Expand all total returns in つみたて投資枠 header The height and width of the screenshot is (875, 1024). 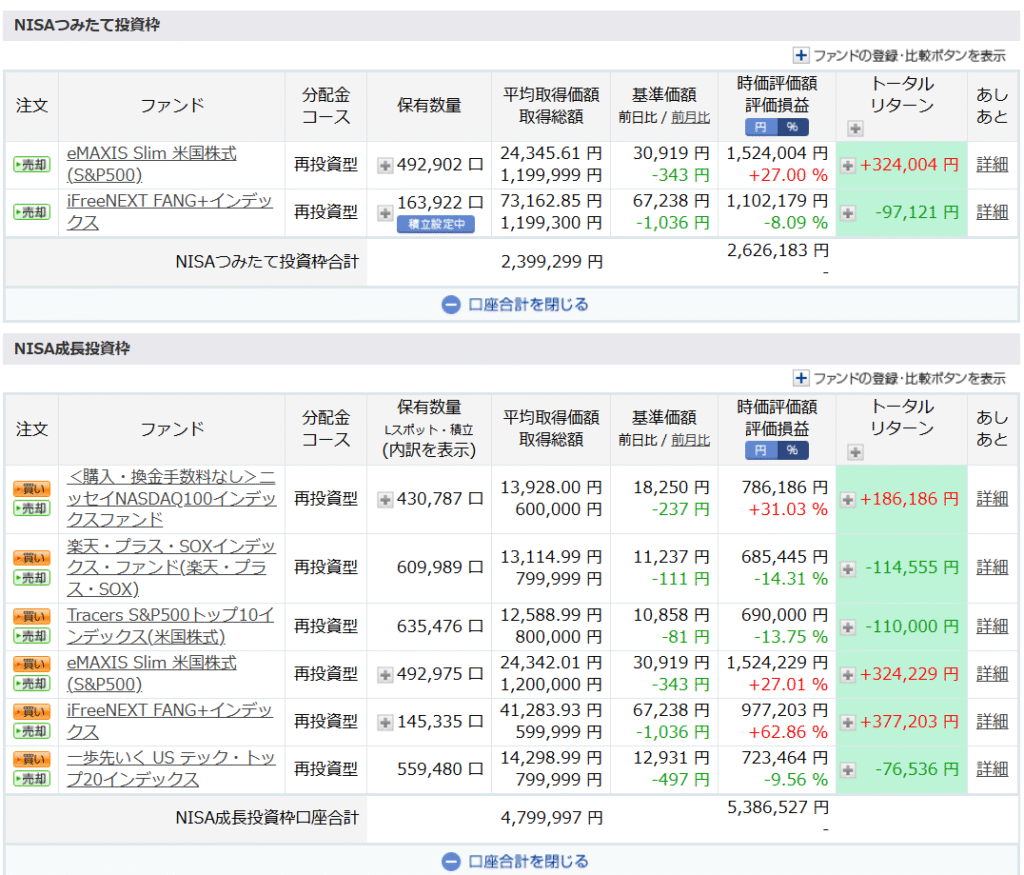[x=856, y=128]
